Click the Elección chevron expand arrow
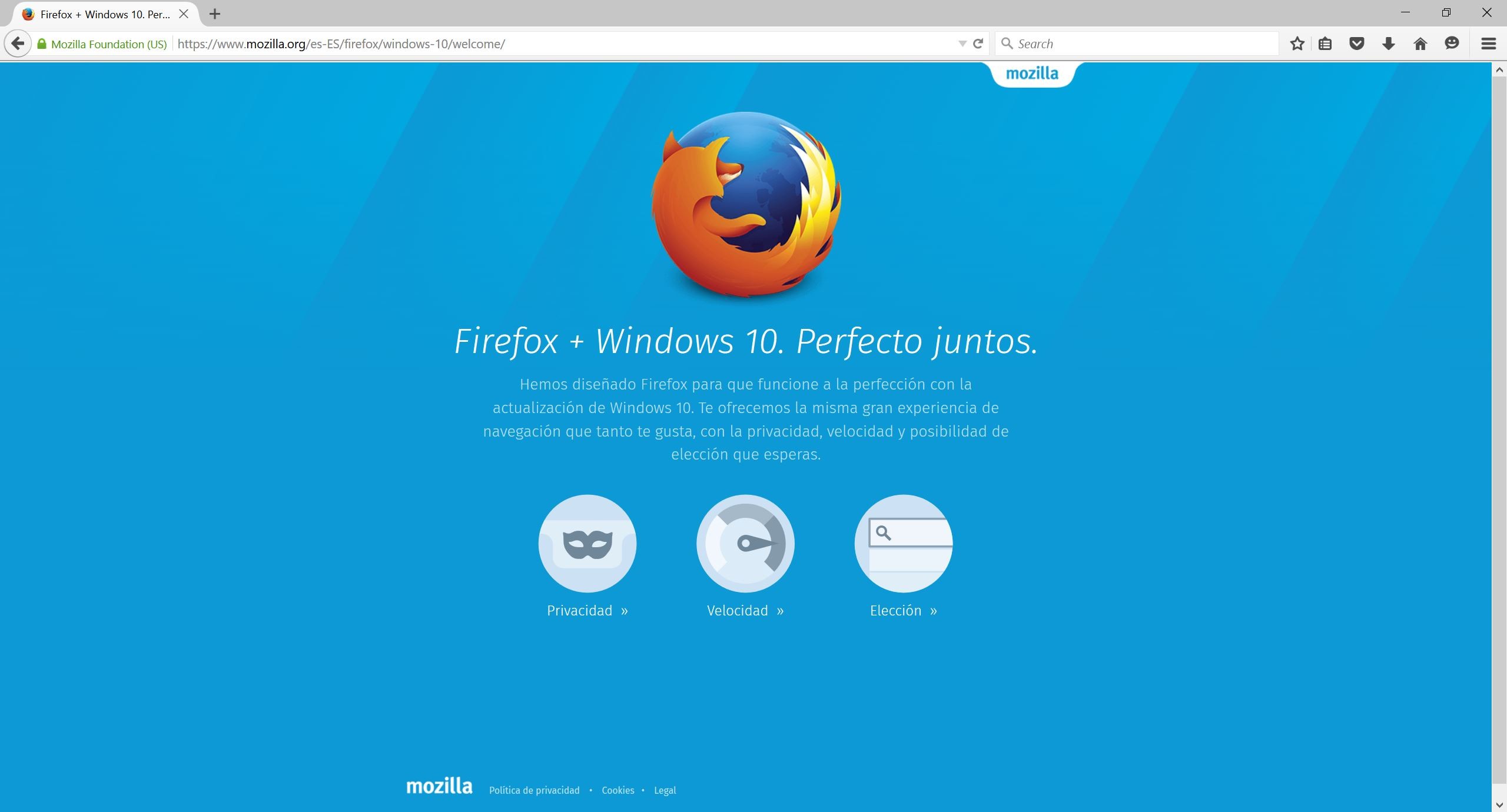This screenshot has height=812, width=1507. point(932,610)
